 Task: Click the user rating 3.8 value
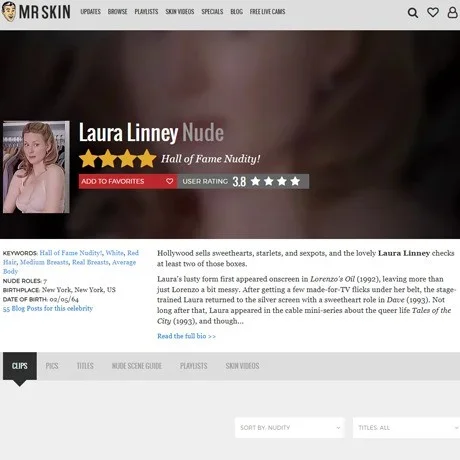(x=239, y=182)
